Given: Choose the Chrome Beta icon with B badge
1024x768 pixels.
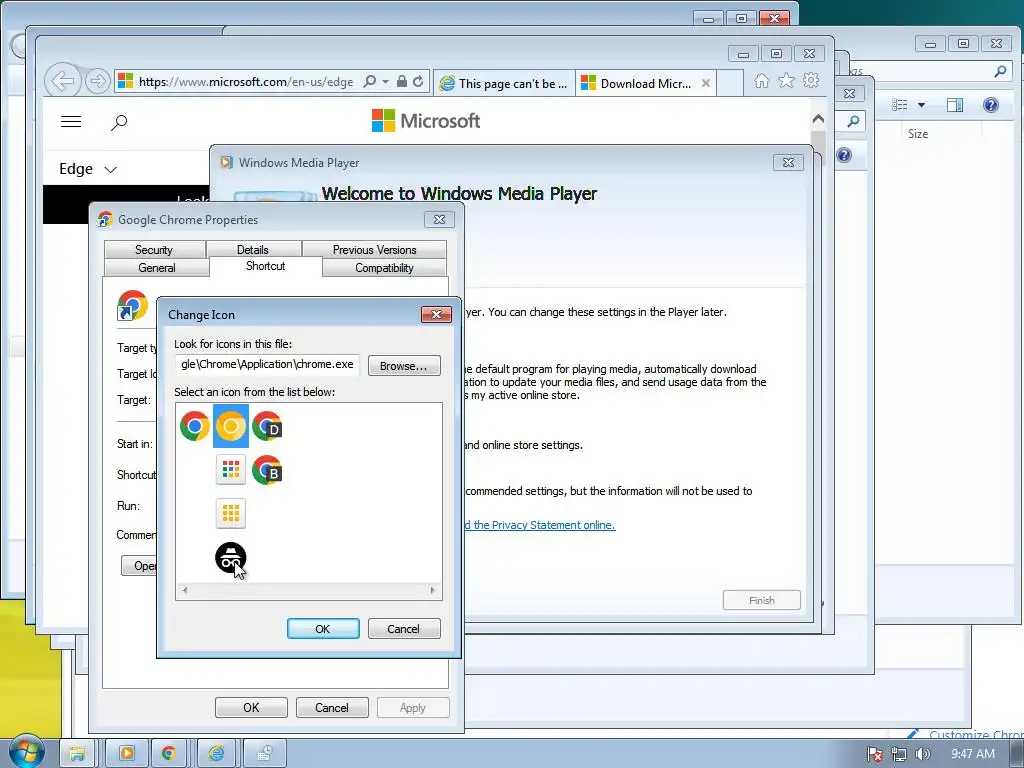Looking at the screenshot, I should point(266,470).
